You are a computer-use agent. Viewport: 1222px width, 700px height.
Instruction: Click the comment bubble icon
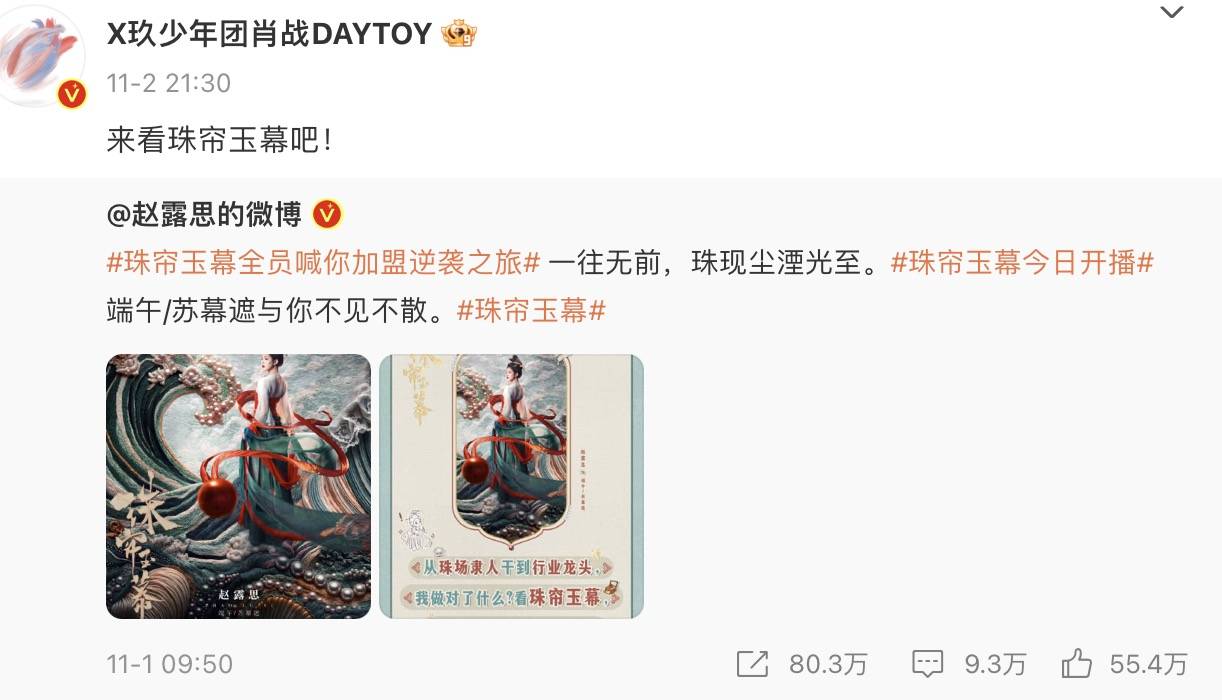coord(928,663)
